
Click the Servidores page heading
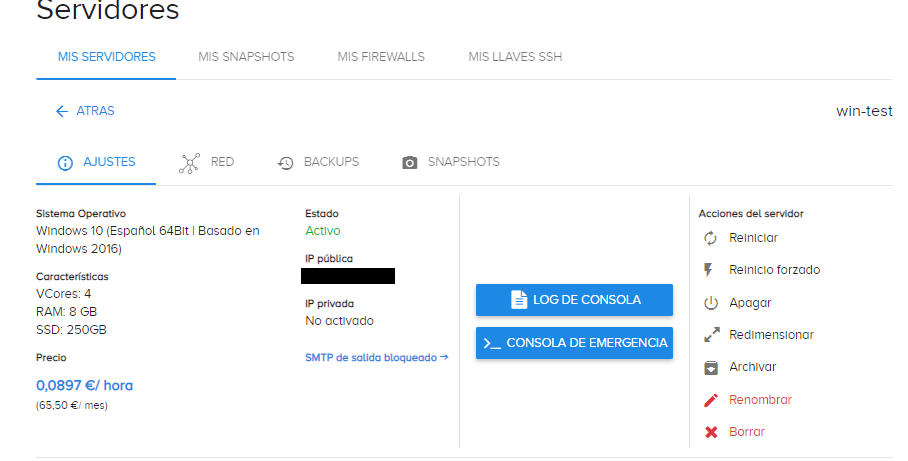click(108, 10)
